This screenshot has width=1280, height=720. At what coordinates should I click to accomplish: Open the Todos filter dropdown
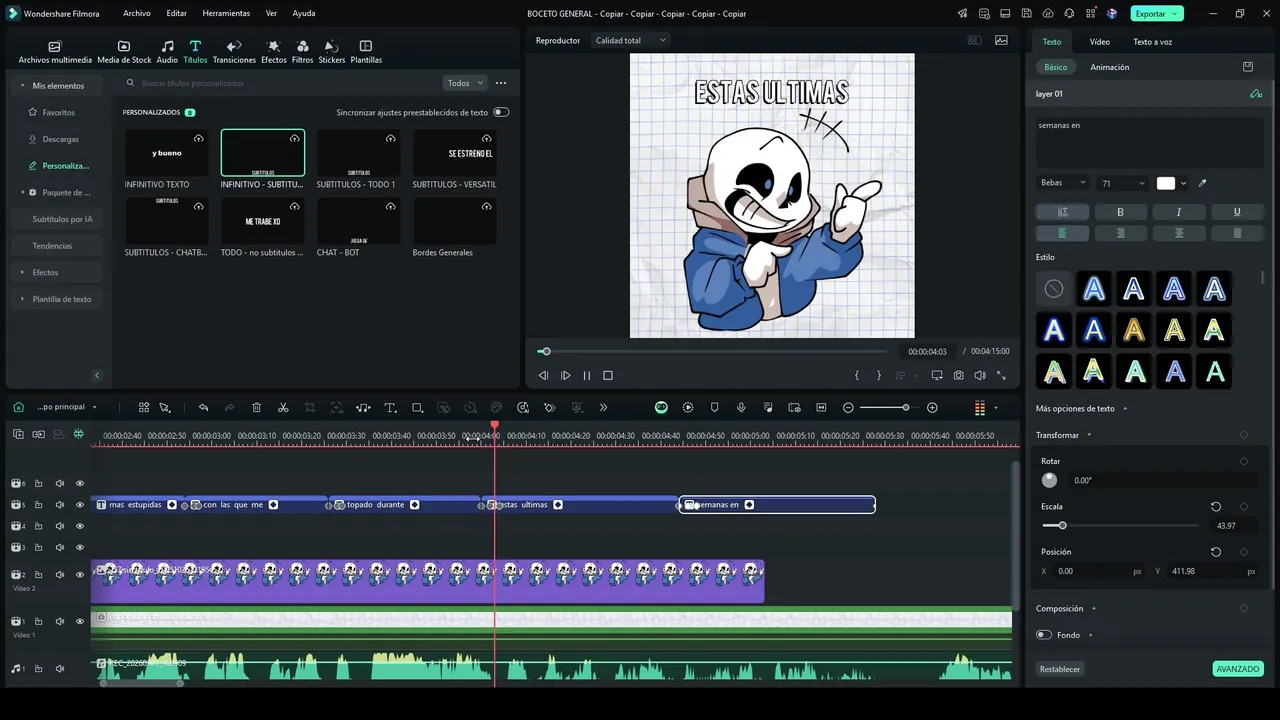[x=465, y=83]
